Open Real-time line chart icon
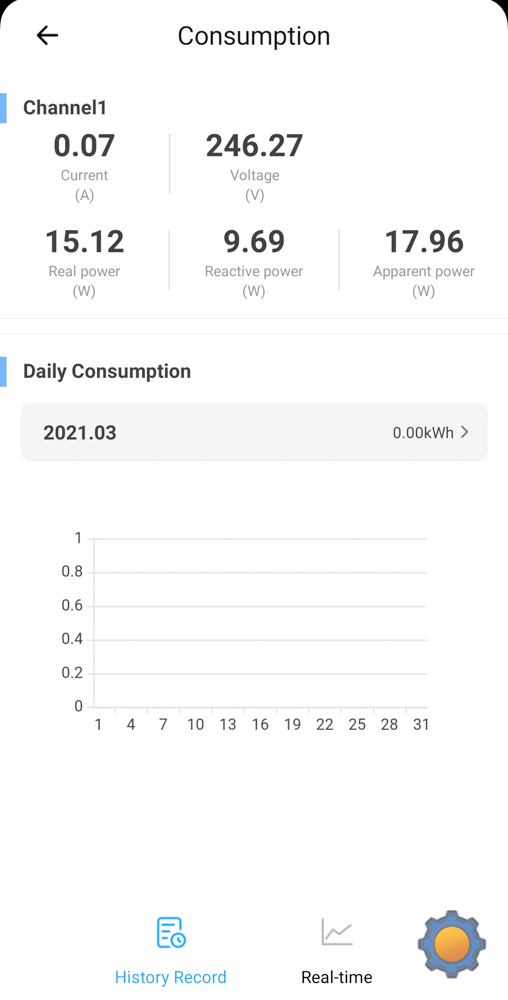Viewport: 508px width, 1000px height. click(x=337, y=932)
